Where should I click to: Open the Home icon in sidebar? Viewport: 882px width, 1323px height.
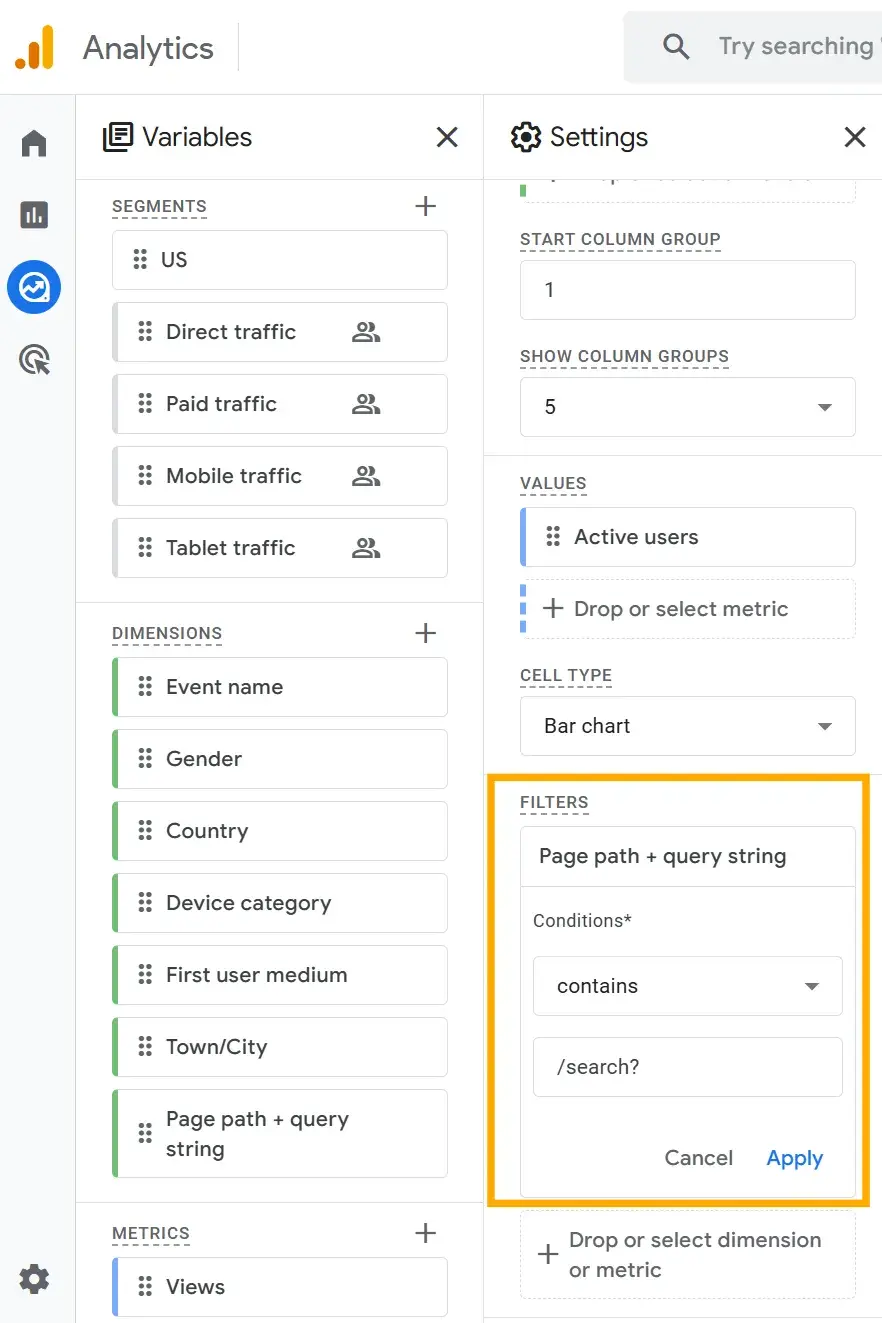(34, 144)
